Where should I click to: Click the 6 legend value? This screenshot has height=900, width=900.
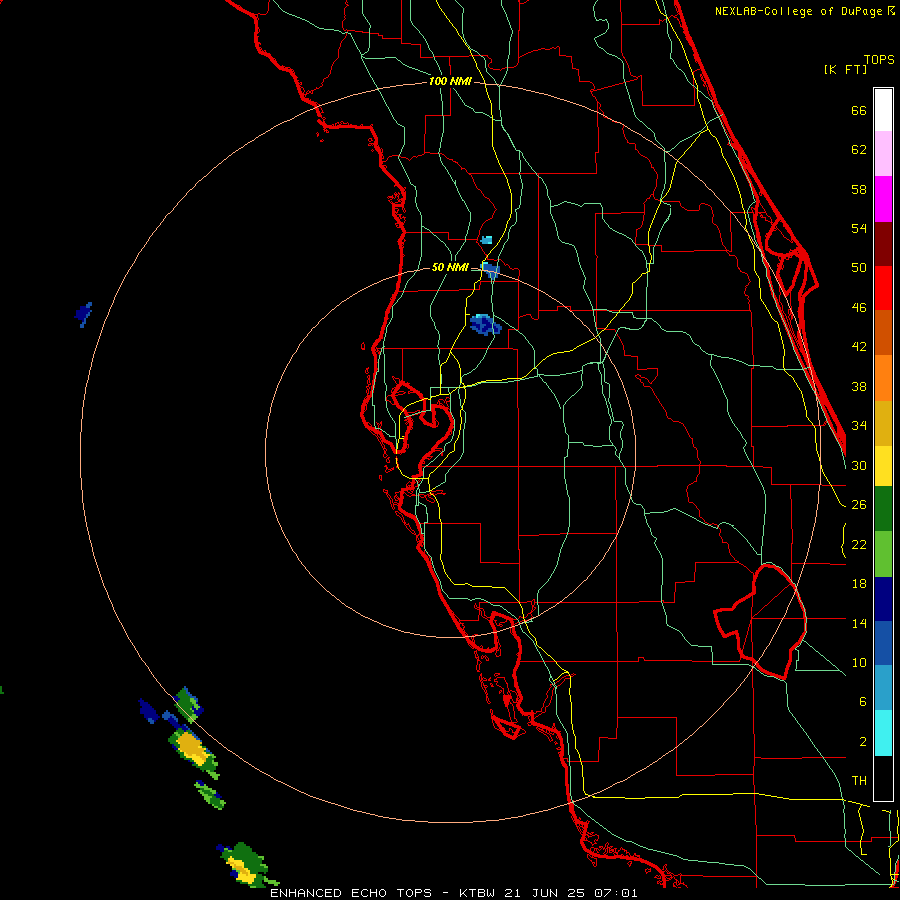[862, 702]
